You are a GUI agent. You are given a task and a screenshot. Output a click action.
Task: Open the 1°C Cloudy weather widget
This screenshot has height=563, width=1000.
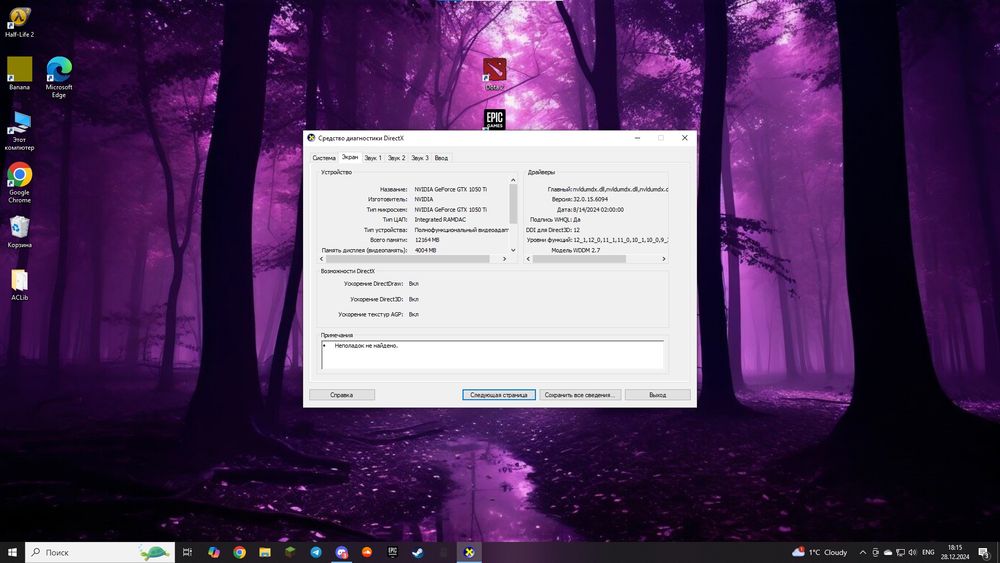(x=820, y=552)
